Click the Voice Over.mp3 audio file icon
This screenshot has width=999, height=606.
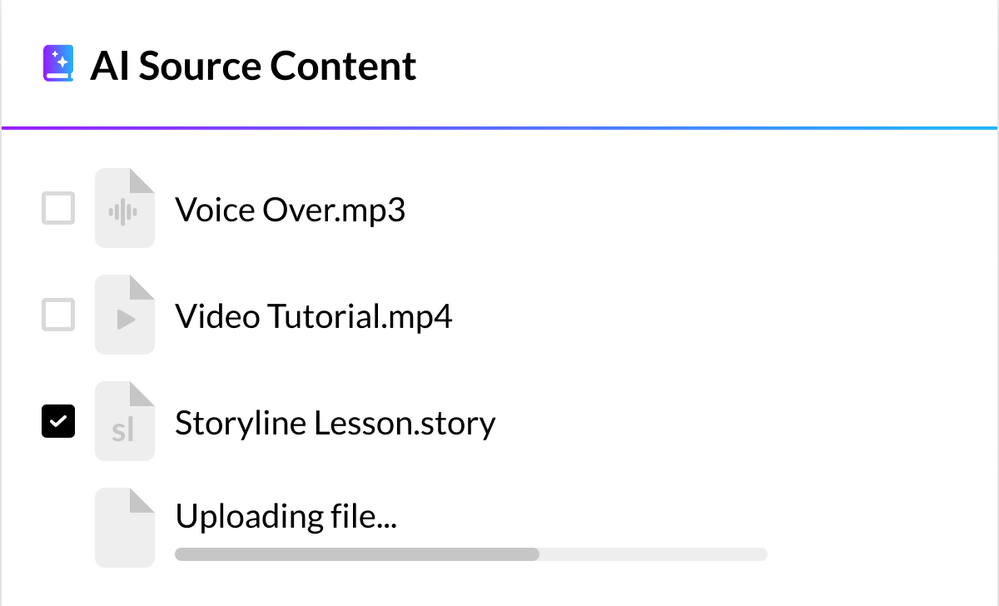point(124,210)
